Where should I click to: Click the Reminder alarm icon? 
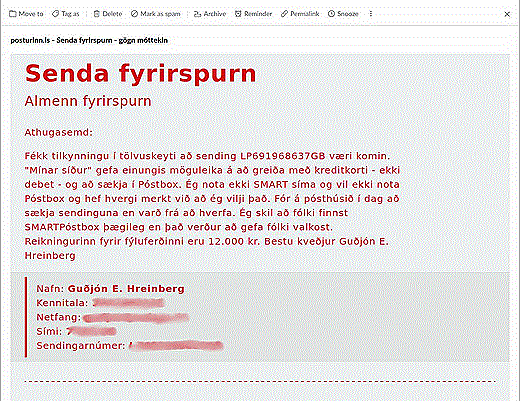pyautogui.click(x=238, y=14)
